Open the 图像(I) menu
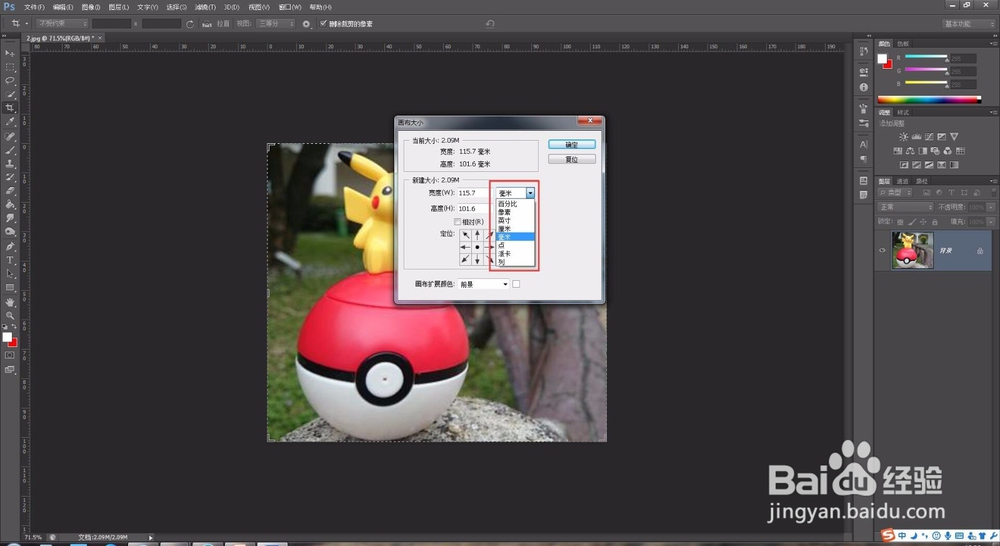Viewport: 1000px width, 546px height. [91, 7]
